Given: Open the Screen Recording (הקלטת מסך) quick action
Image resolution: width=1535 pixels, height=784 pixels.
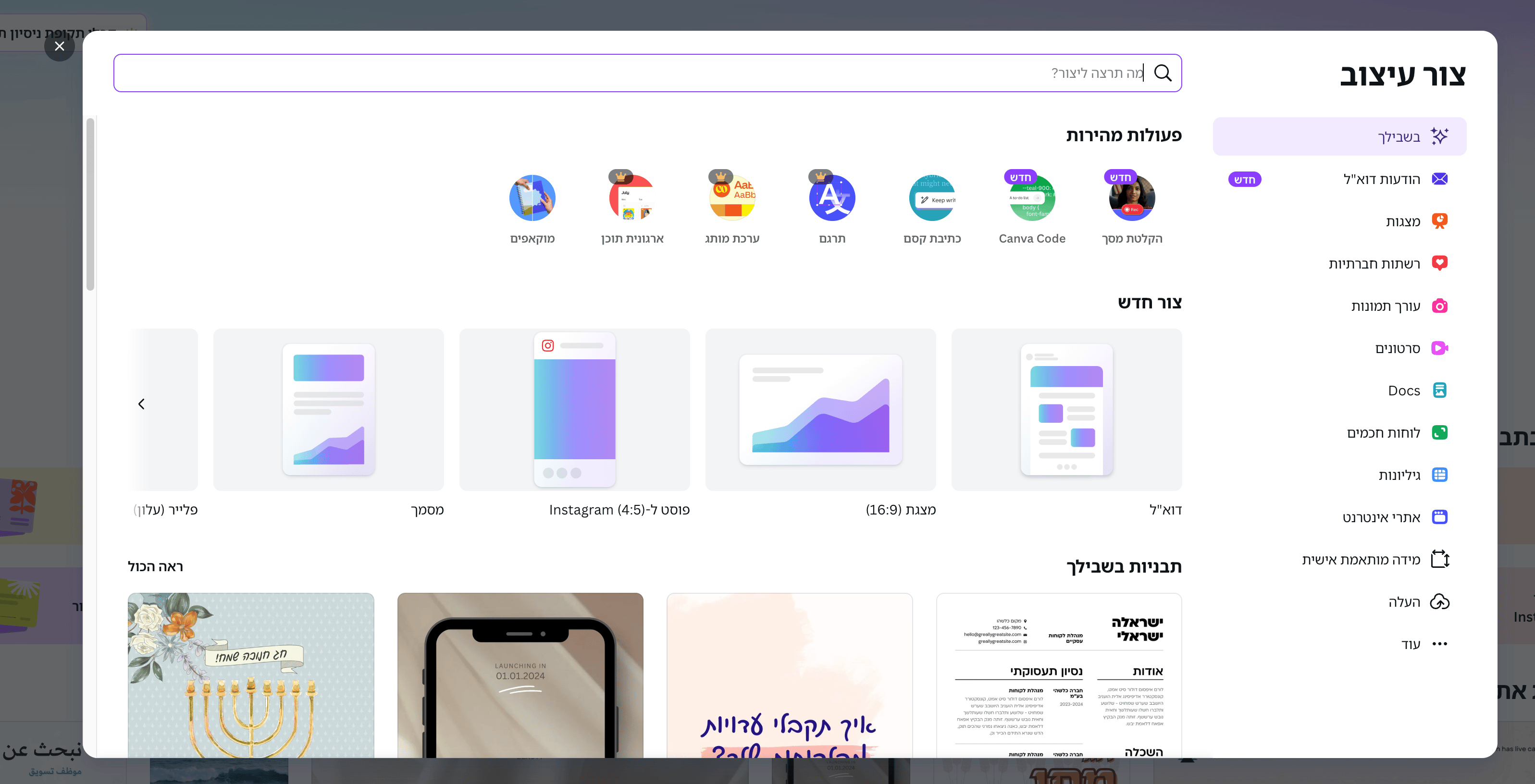Looking at the screenshot, I should pos(1132,198).
